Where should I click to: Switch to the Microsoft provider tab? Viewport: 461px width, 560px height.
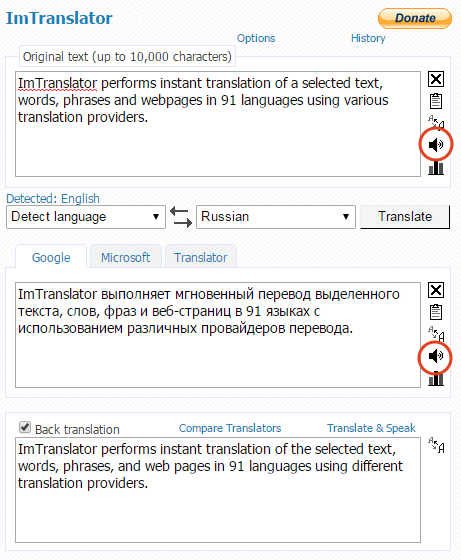pyautogui.click(x=126, y=257)
